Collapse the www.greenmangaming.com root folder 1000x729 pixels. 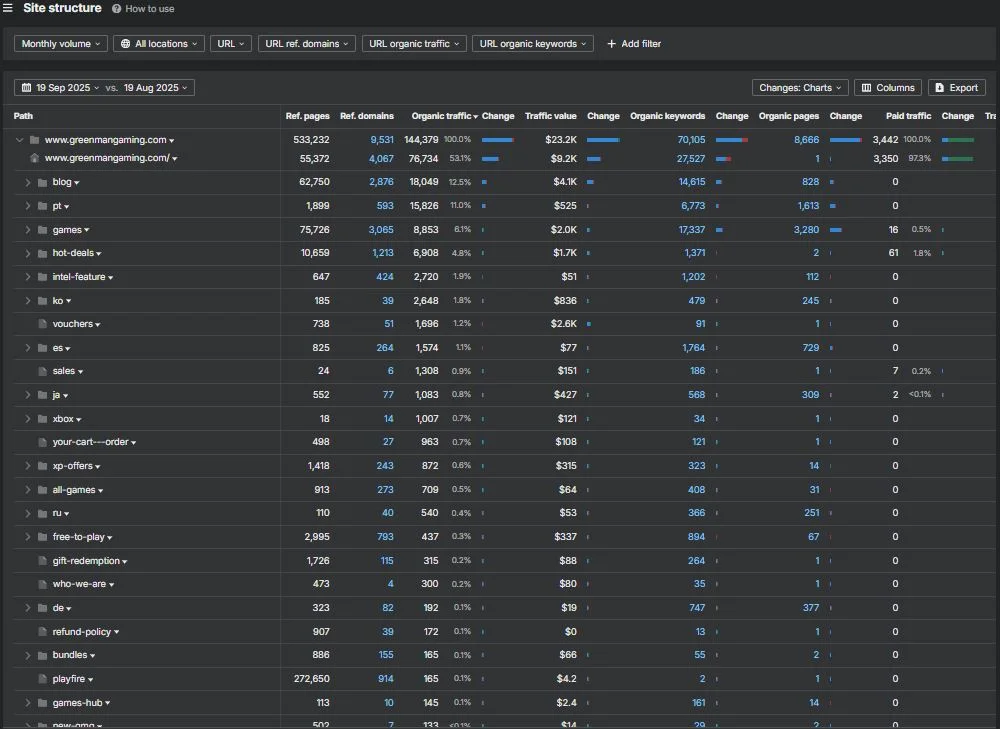click(19, 140)
